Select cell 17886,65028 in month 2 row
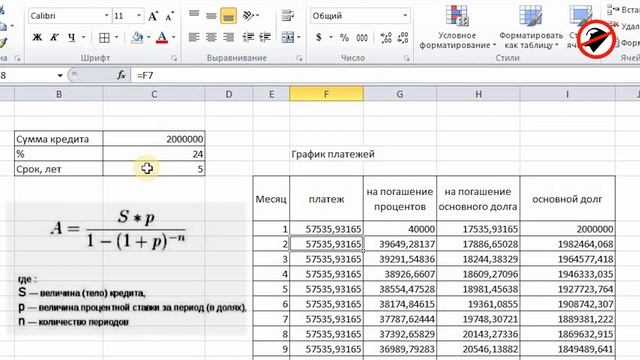The image size is (640, 360). tap(478, 244)
